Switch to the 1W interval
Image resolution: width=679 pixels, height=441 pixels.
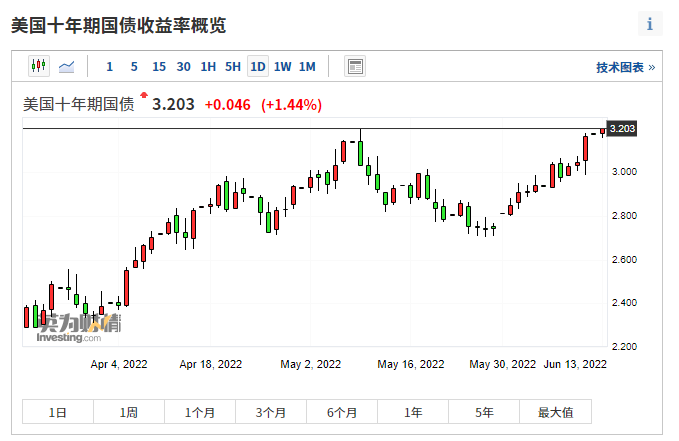coord(283,67)
